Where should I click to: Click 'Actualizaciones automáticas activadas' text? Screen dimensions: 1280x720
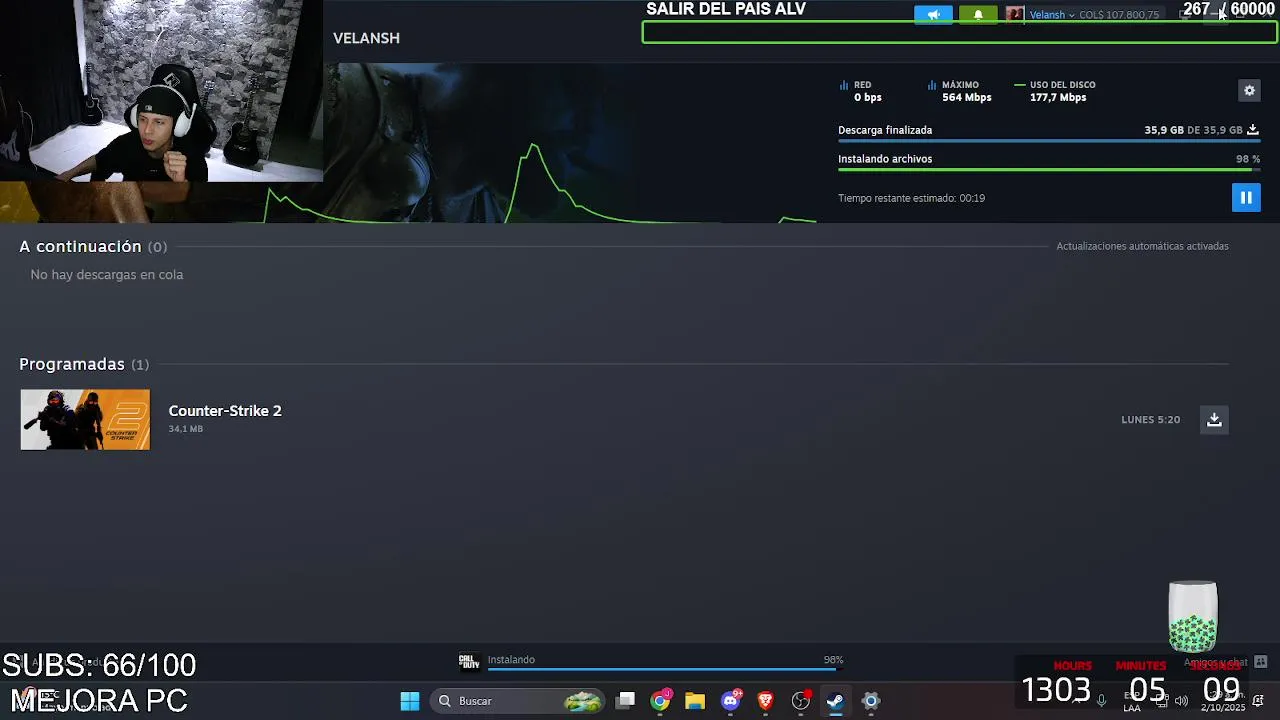1142,246
